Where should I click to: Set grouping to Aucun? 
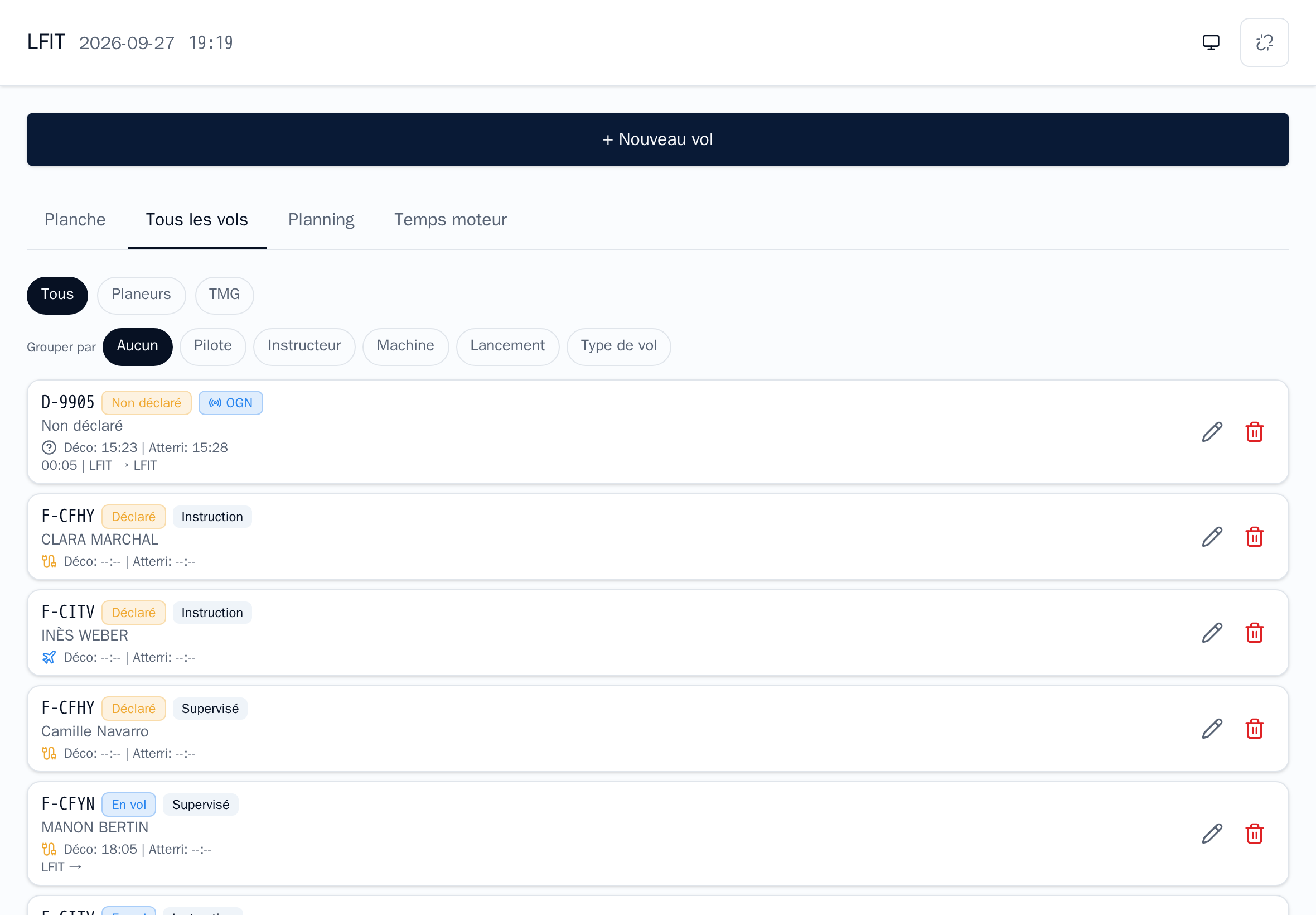(x=138, y=346)
